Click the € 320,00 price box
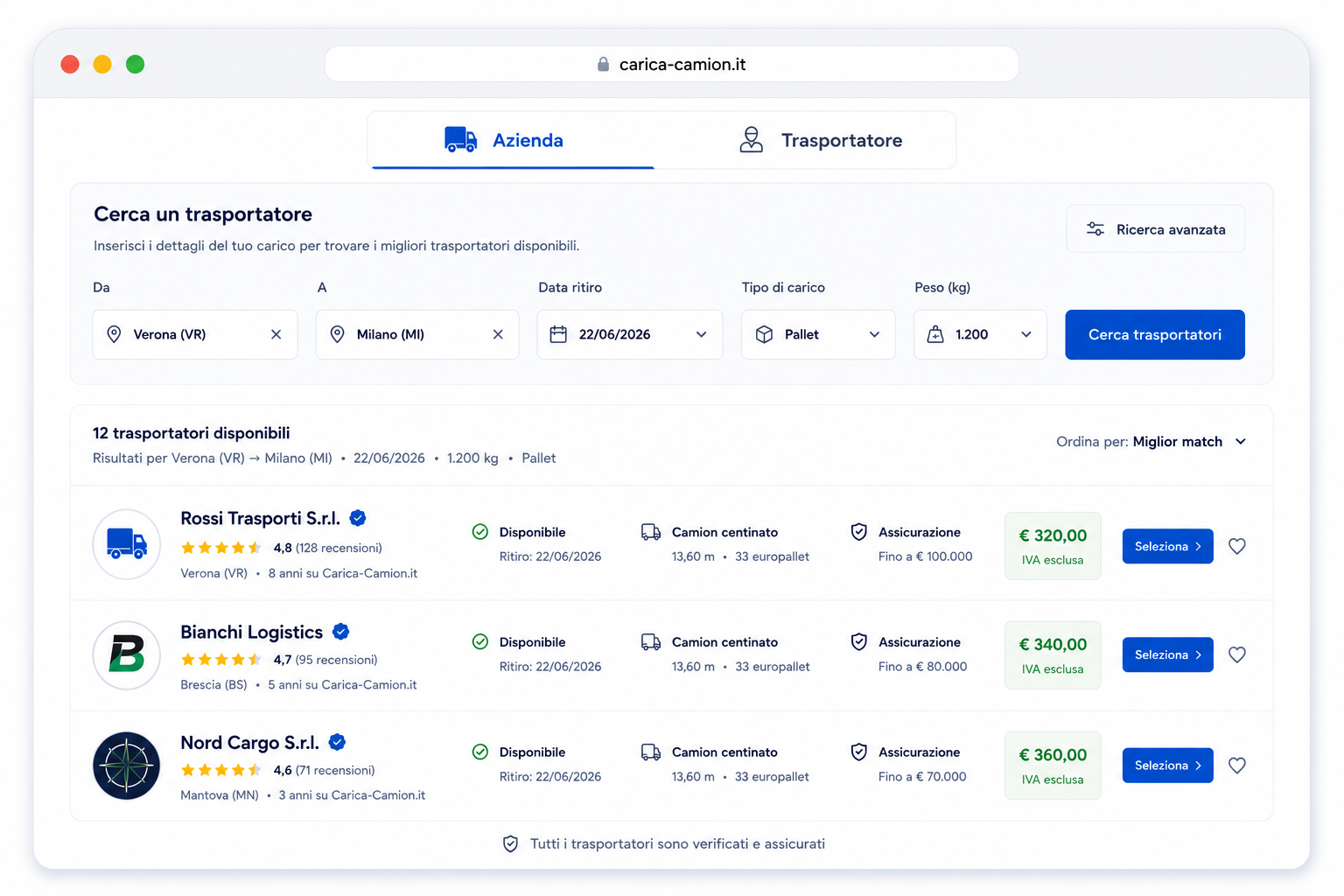The height and width of the screenshot is (896, 1344). pyautogui.click(x=1053, y=546)
